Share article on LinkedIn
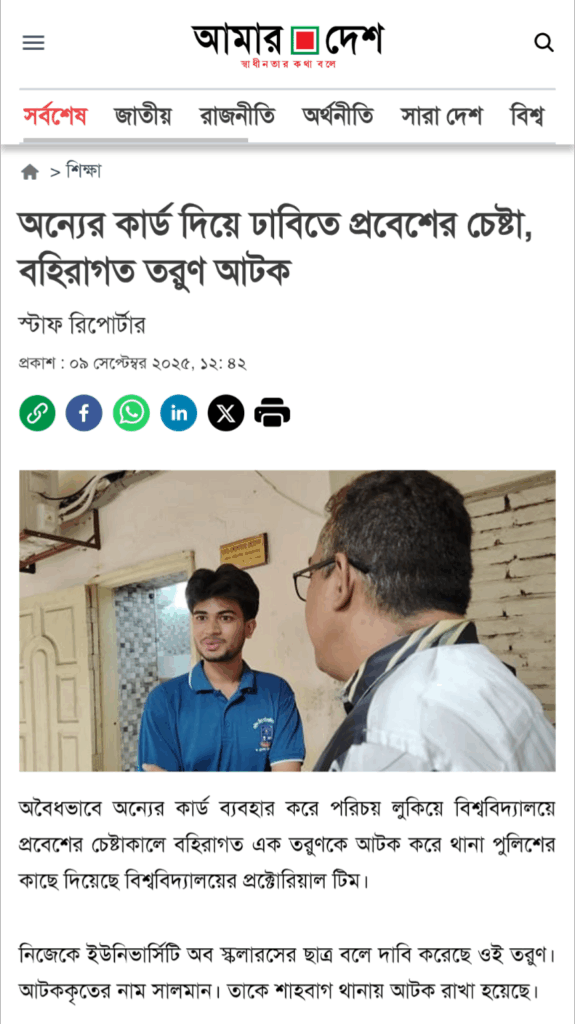Screen dimensions: 575x1024 178,413
